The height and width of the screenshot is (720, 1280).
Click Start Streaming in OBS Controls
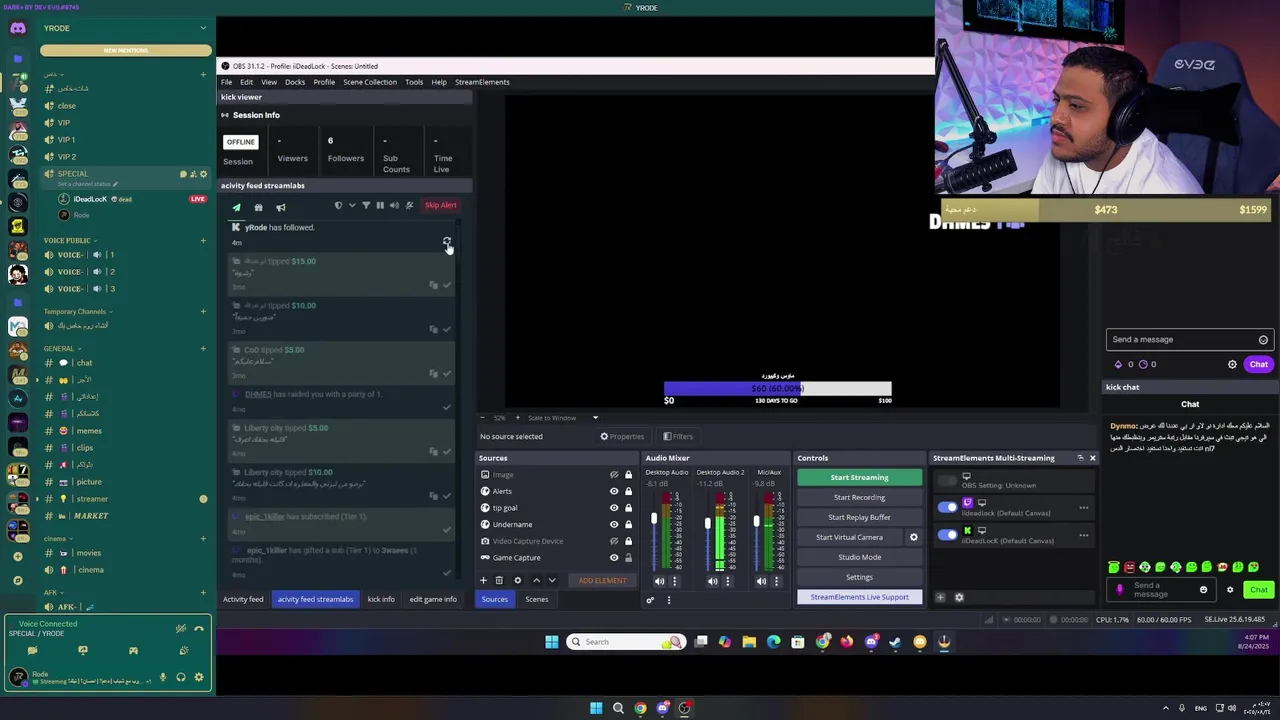pyautogui.click(x=859, y=477)
